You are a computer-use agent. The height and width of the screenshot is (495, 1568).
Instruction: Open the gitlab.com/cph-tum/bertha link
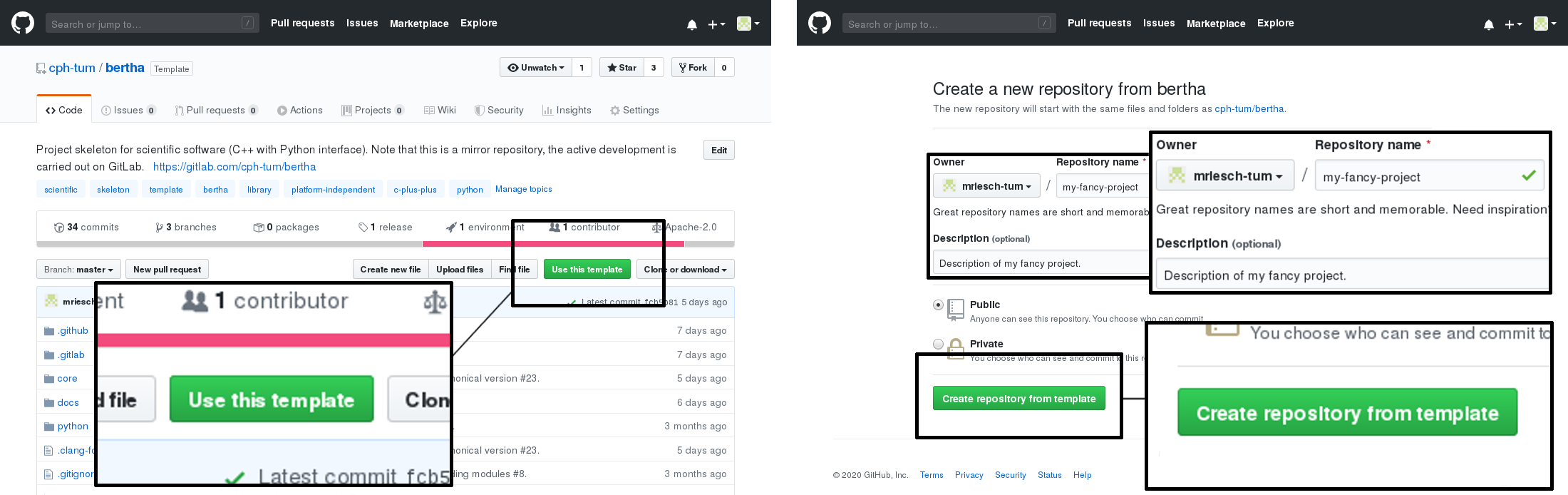point(234,167)
